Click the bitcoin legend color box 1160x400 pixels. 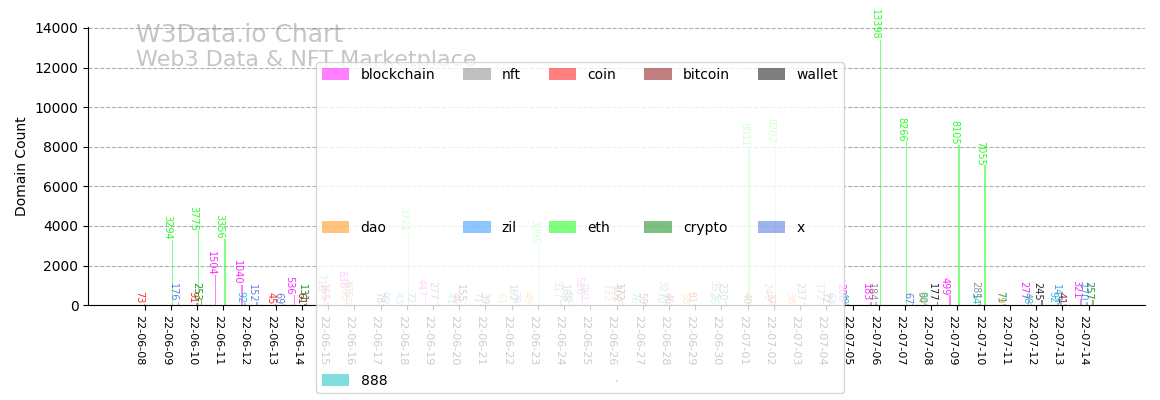click(x=657, y=74)
